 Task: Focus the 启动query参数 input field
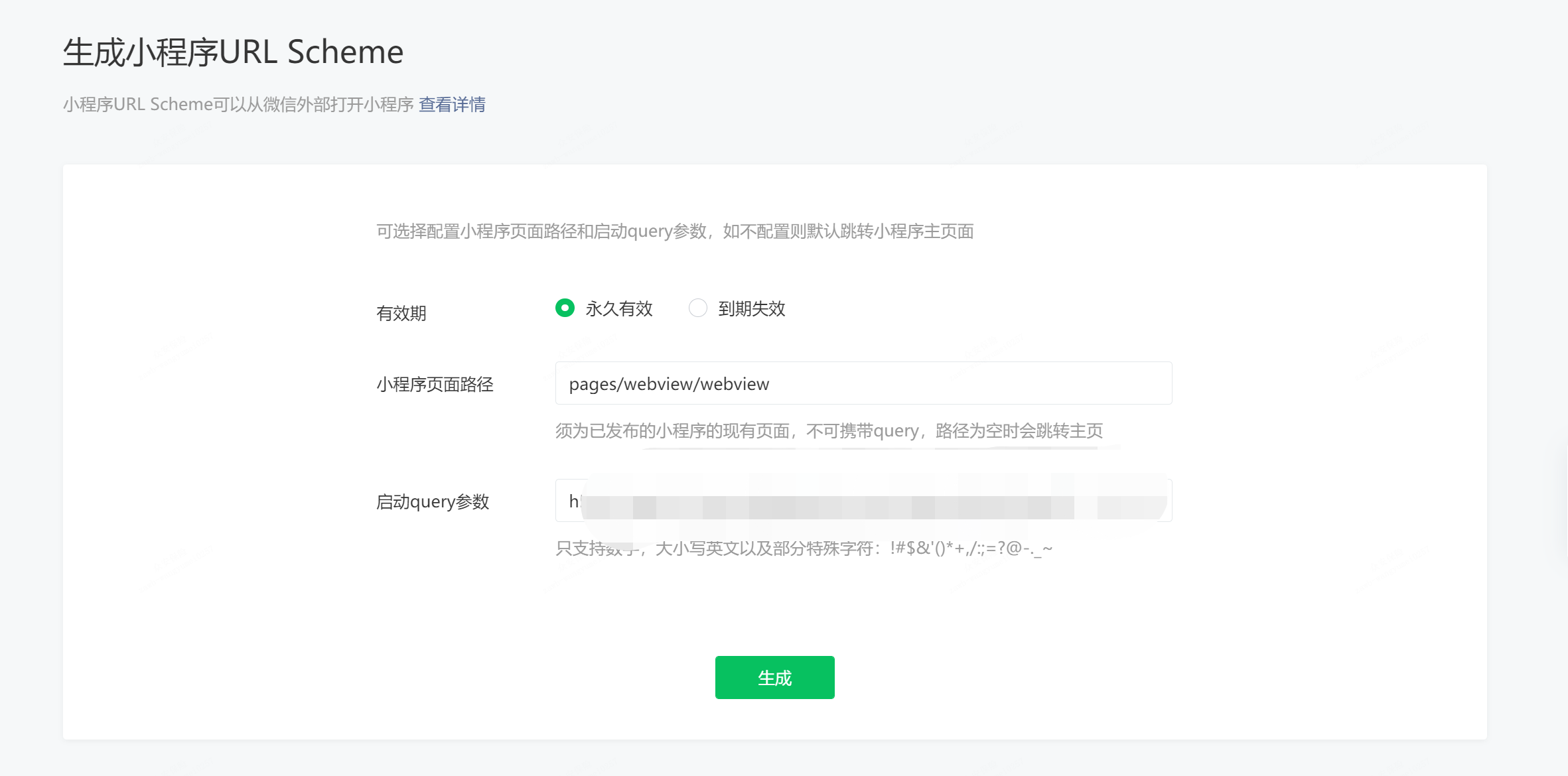coord(863,501)
